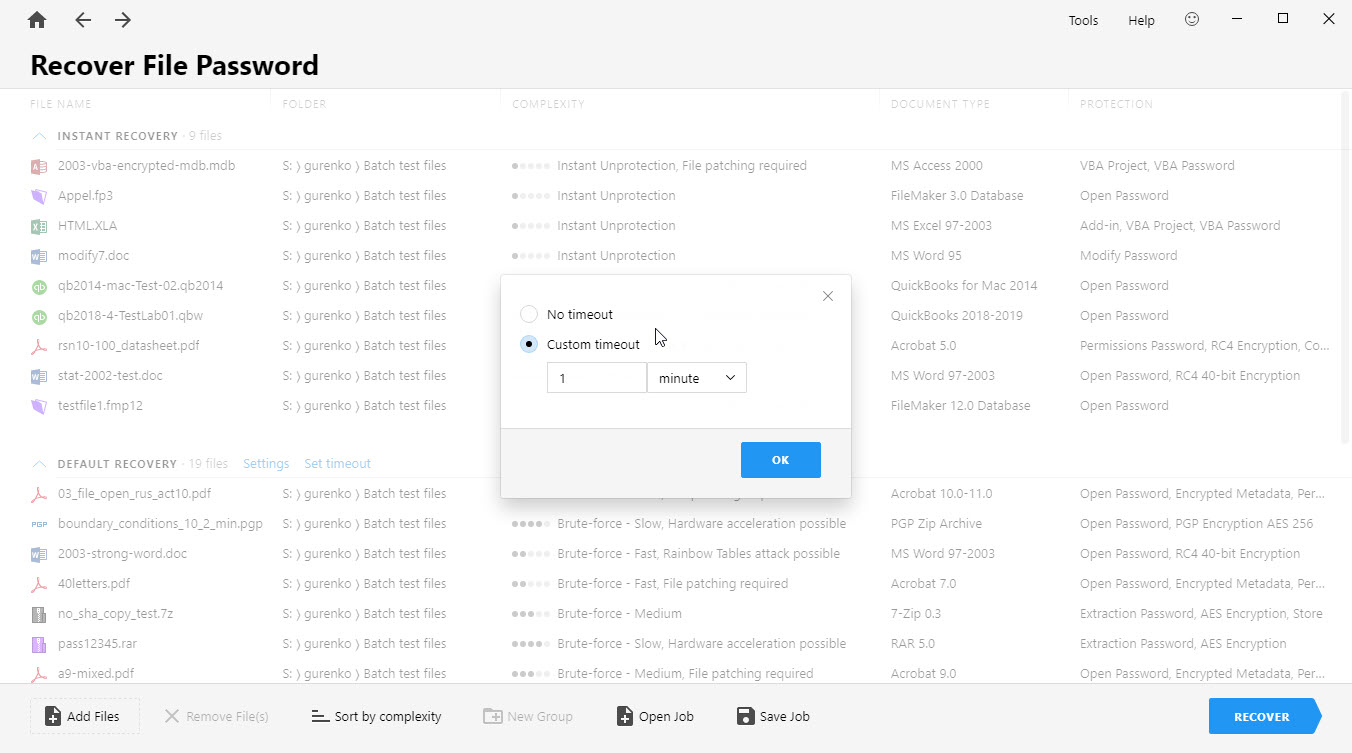Viewport: 1352px width, 753px height.
Task: Open the Tools menu
Action: tap(1083, 20)
